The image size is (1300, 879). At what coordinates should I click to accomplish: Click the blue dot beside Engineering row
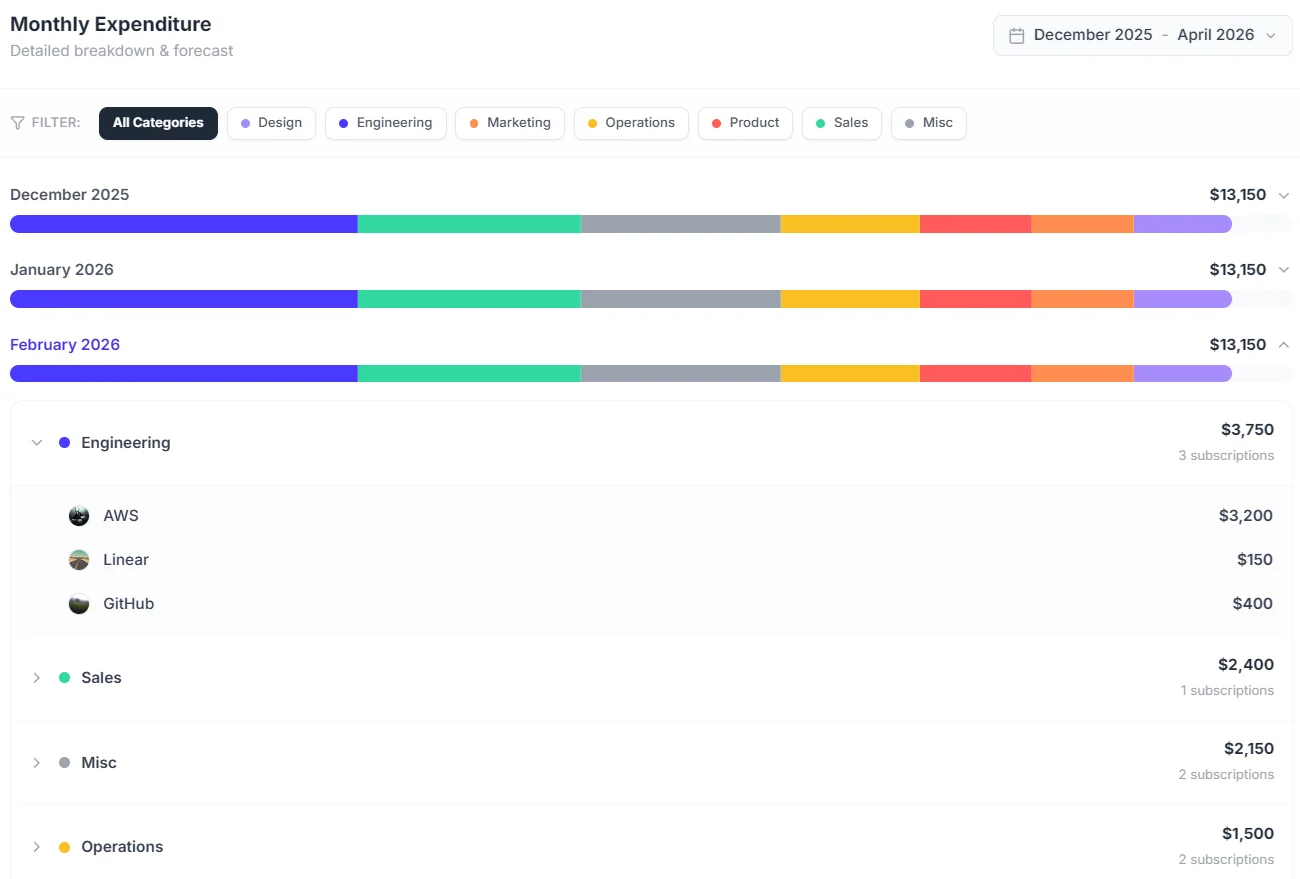[65, 443]
